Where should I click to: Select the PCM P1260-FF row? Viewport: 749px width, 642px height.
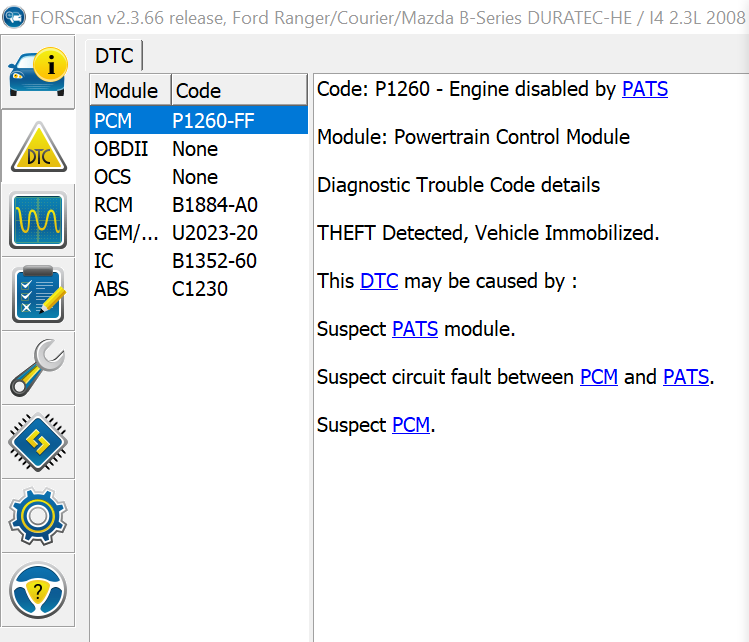point(199,120)
